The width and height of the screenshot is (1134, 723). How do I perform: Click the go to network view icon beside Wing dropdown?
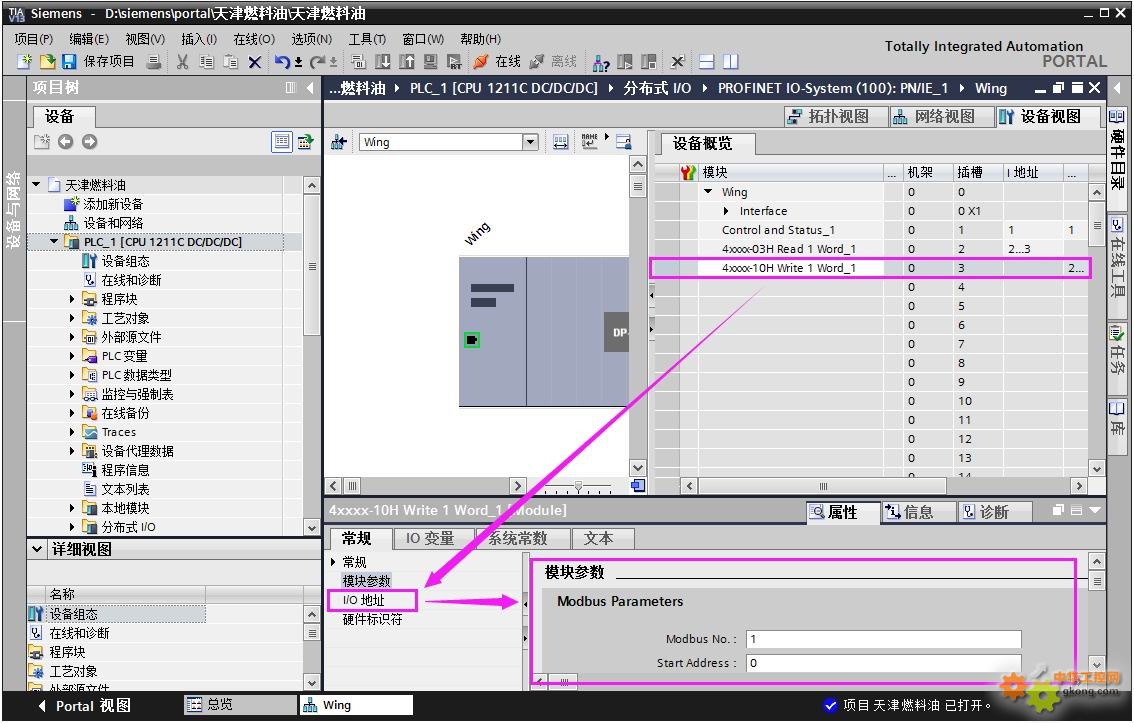pyautogui.click(x=338, y=142)
